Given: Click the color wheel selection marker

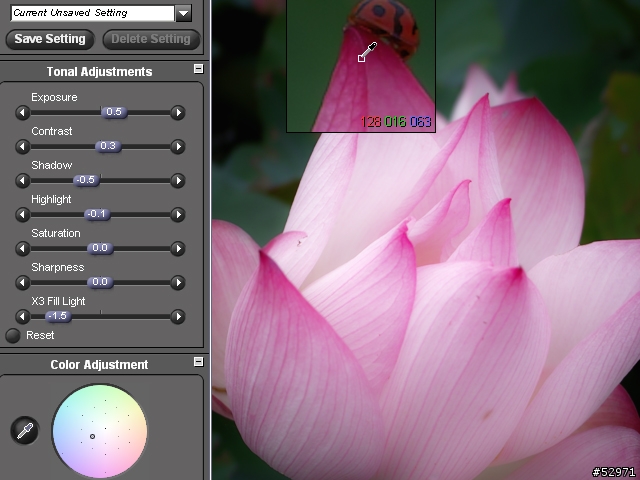Looking at the screenshot, I should 92,436.
